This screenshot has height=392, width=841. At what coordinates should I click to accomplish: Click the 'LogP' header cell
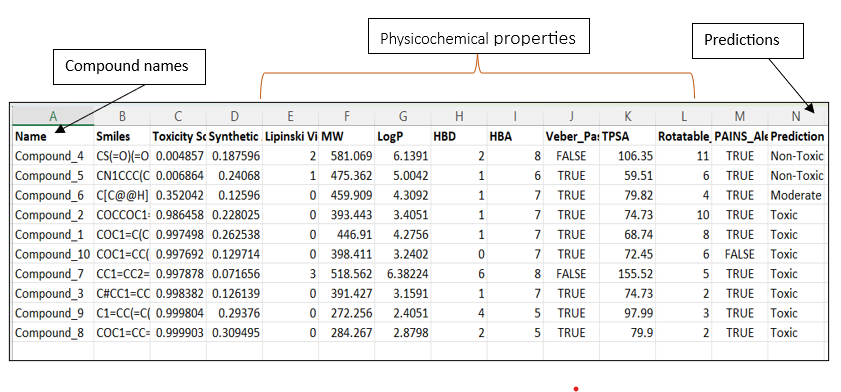coord(403,136)
